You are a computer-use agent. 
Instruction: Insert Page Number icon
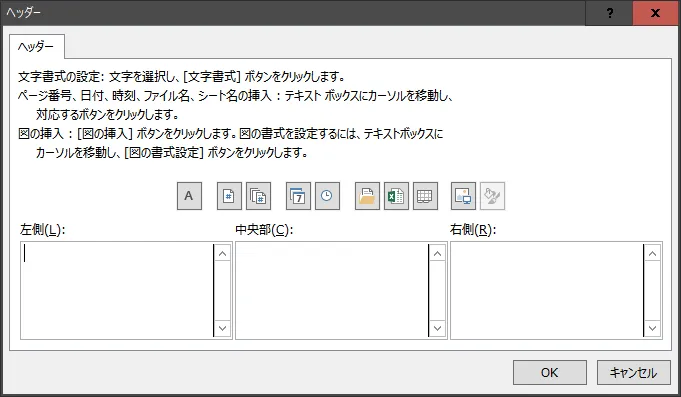[x=229, y=196]
